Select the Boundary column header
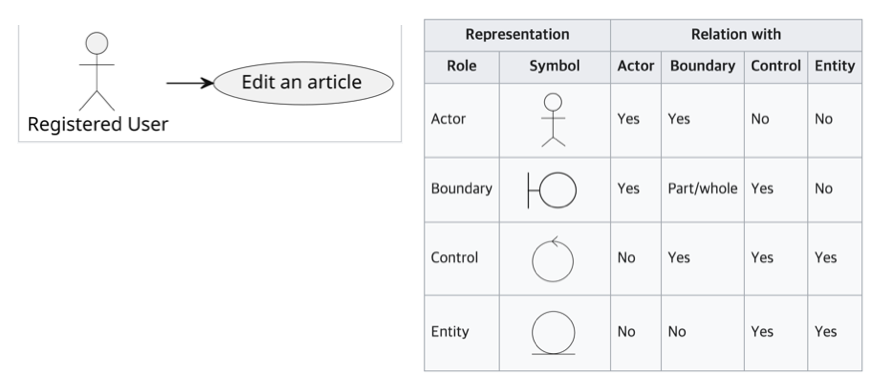 [x=702, y=67]
